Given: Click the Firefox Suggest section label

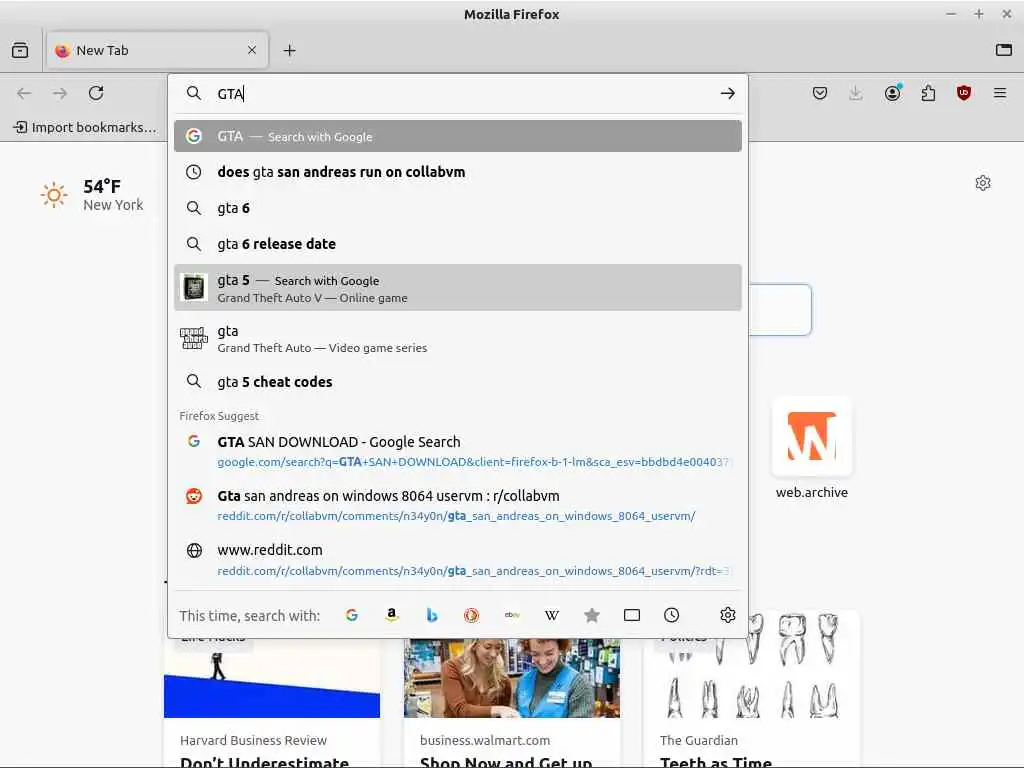Looking at the screenshot, I should tap(219, 416).
